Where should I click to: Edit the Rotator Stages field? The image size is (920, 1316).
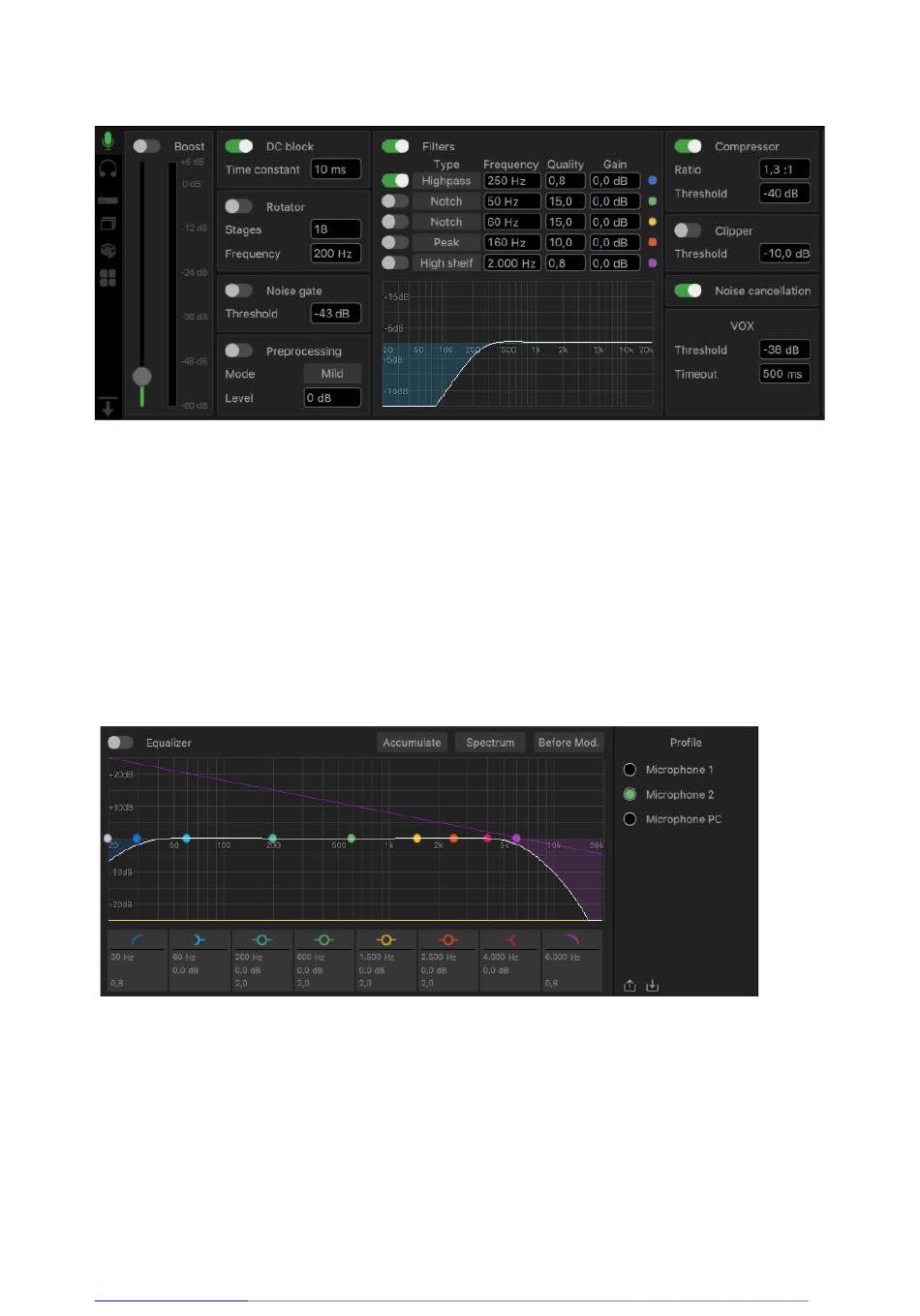click(336, 230)
